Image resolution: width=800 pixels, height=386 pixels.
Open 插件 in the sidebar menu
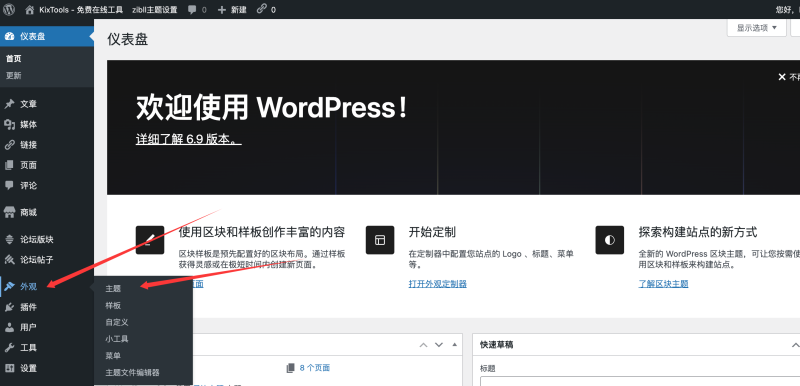29,307
